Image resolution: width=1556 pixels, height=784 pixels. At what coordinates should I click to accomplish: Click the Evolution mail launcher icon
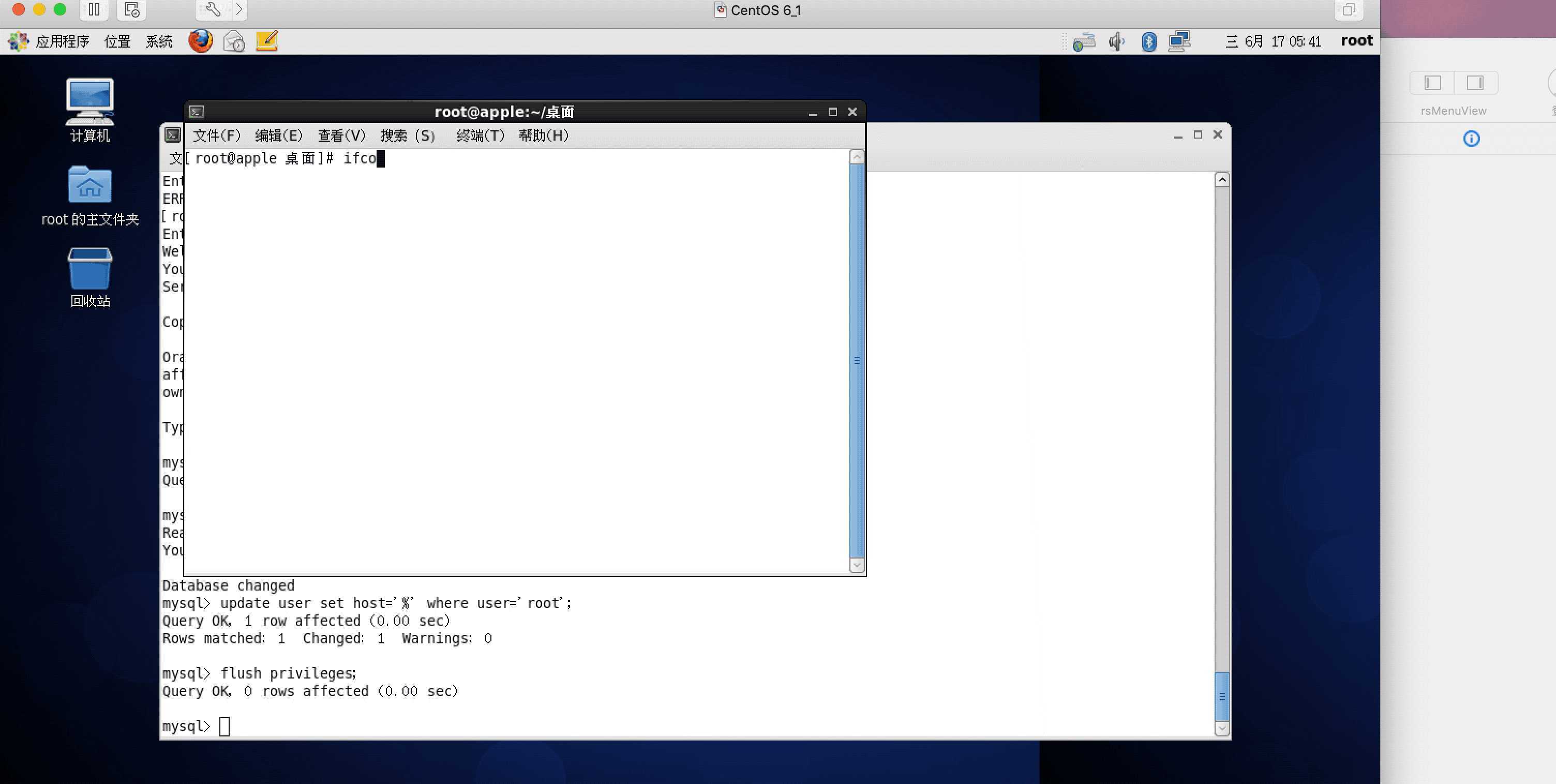(x=234, y=41)
